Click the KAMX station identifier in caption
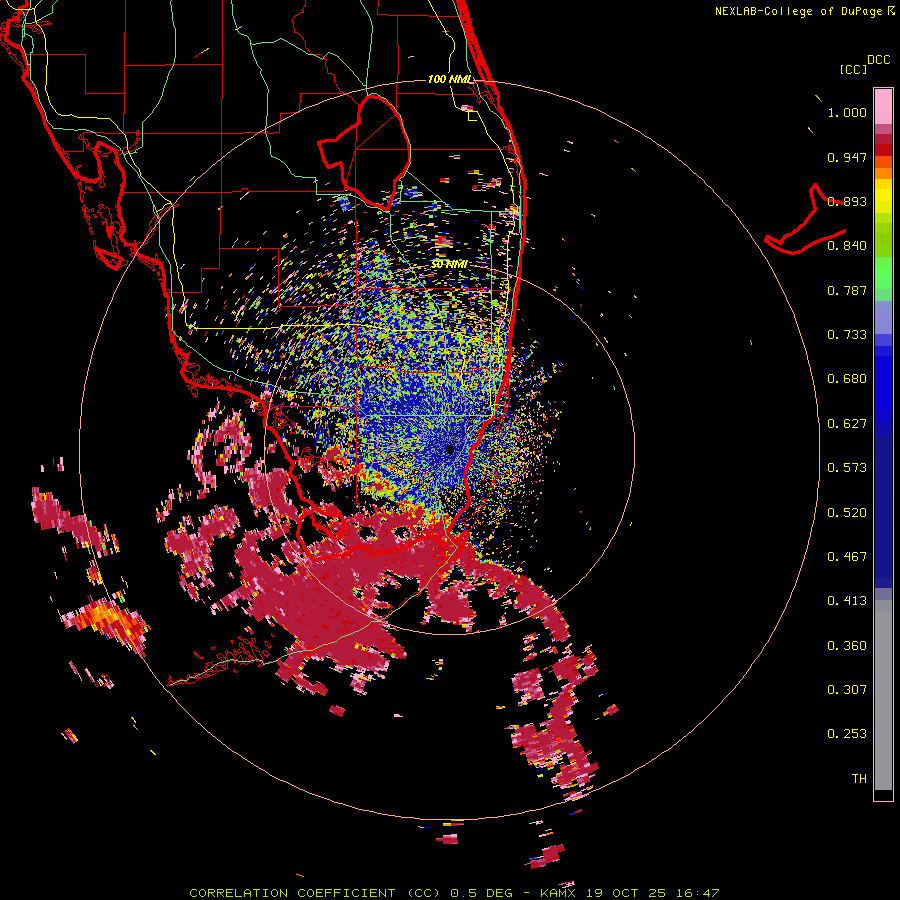The width and height of the screenshot is (900, 900). [x=557, y=893]
